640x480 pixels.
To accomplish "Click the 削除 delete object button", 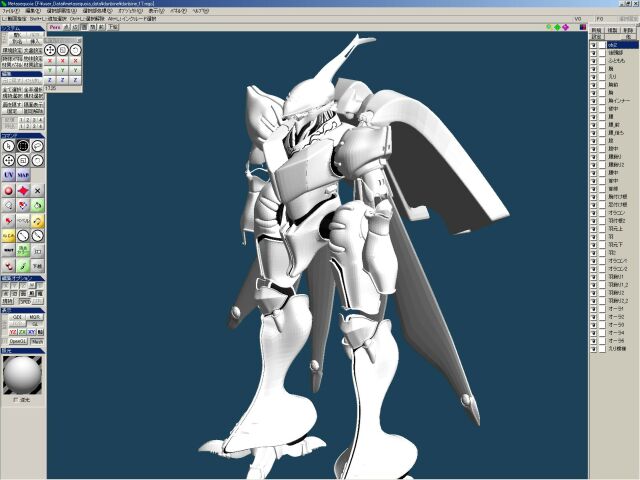I will 628,31.
